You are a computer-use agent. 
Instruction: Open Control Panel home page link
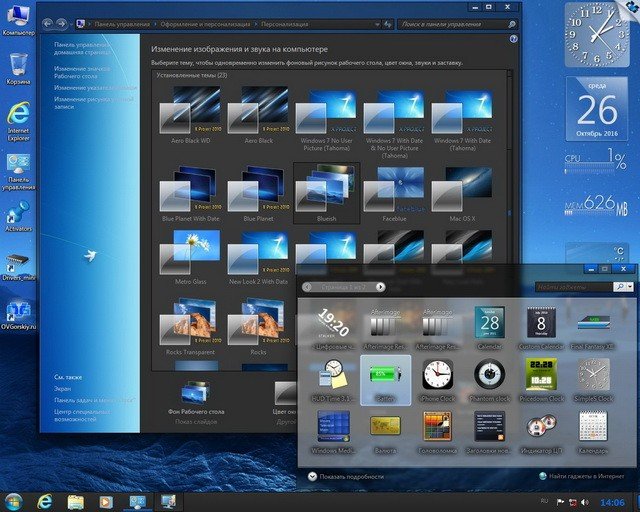click(x=82, y=48)
